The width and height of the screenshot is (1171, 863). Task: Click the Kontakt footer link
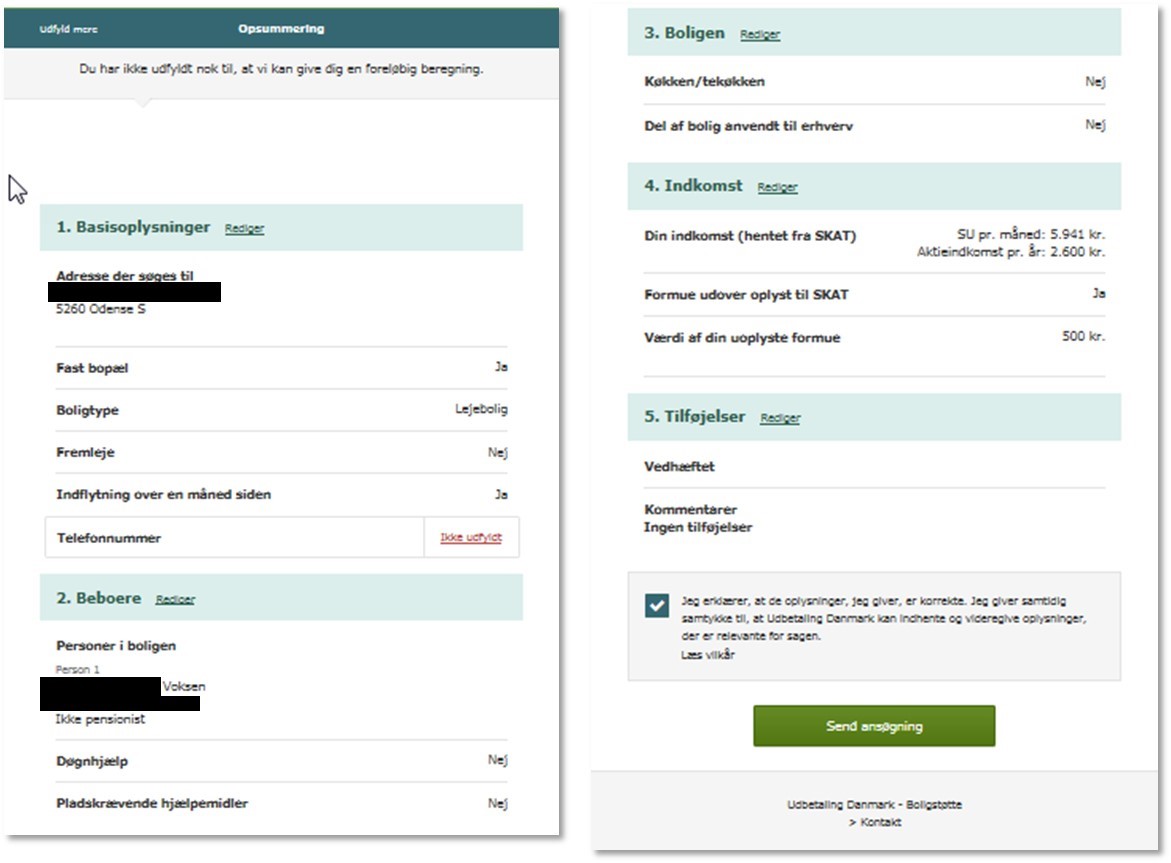[x=875, y=822]
